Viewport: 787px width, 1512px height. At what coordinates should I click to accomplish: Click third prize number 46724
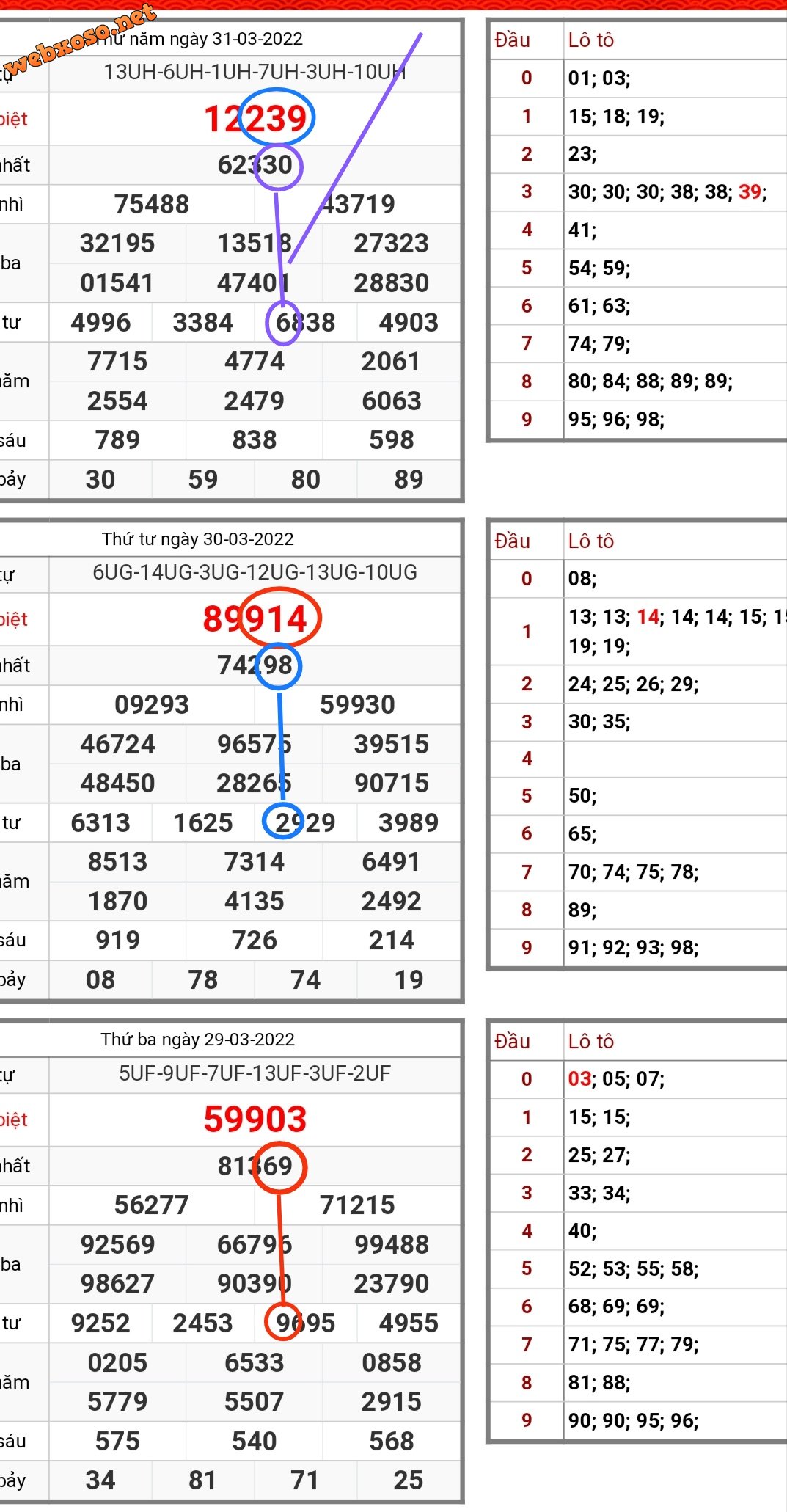[x=117, y=744]
